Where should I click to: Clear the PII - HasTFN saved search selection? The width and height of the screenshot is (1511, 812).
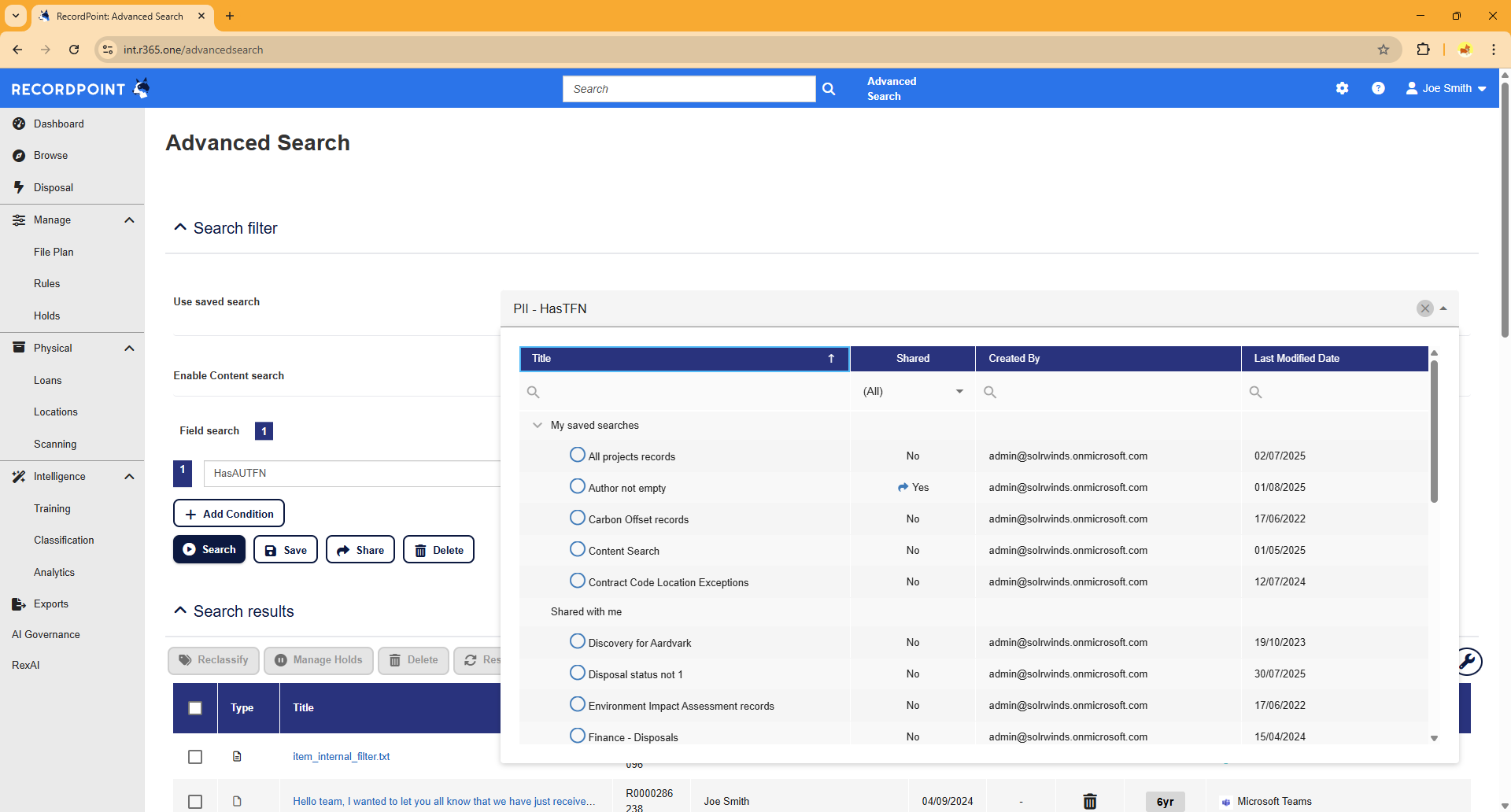[x=1424, y=308]
